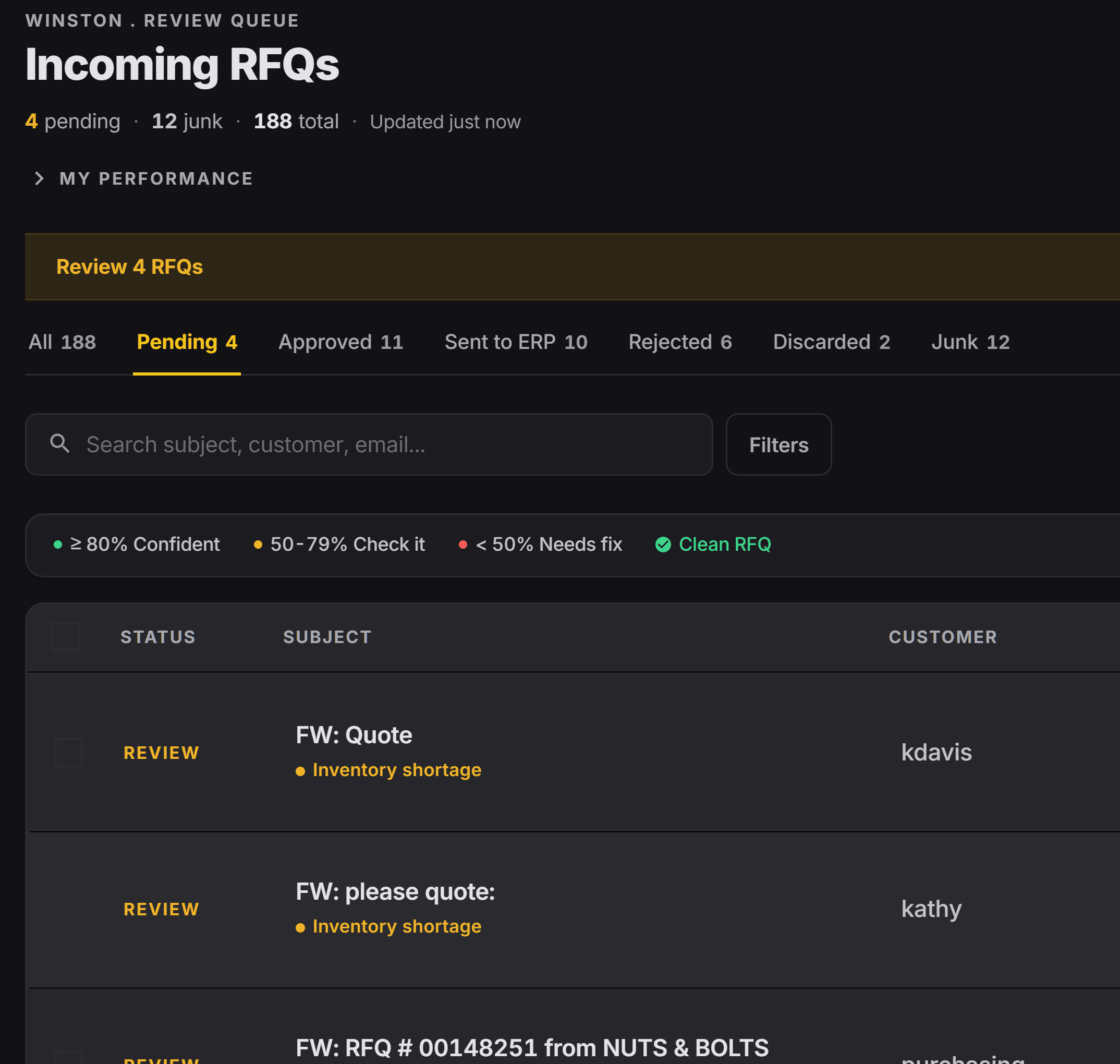Click the Winston . Review Queue breadcrumb

[162, 20]
